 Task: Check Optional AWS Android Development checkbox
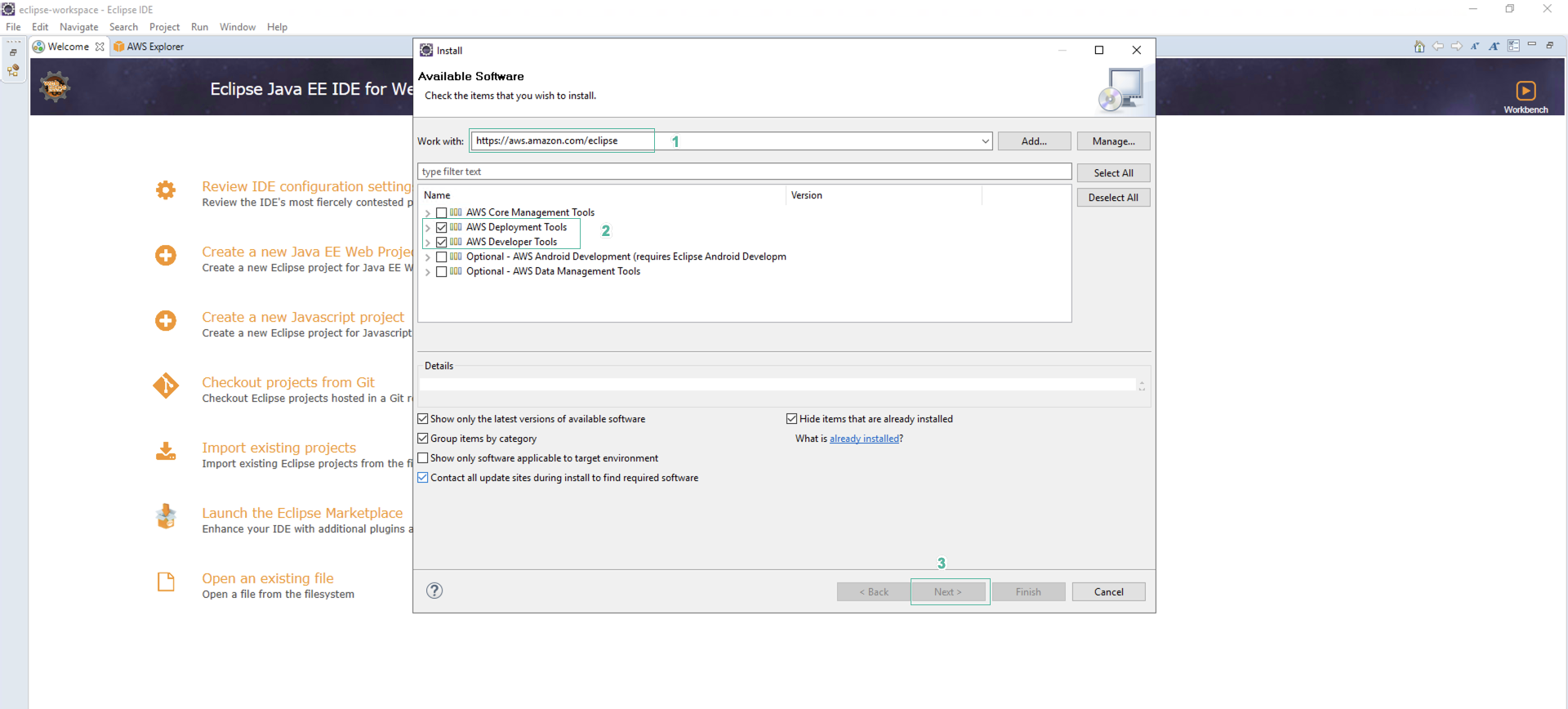441,257
